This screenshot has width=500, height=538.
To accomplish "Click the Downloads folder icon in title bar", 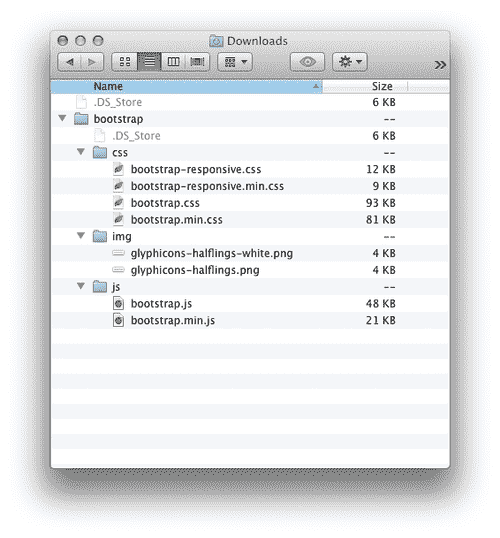I will click(216, 41).
